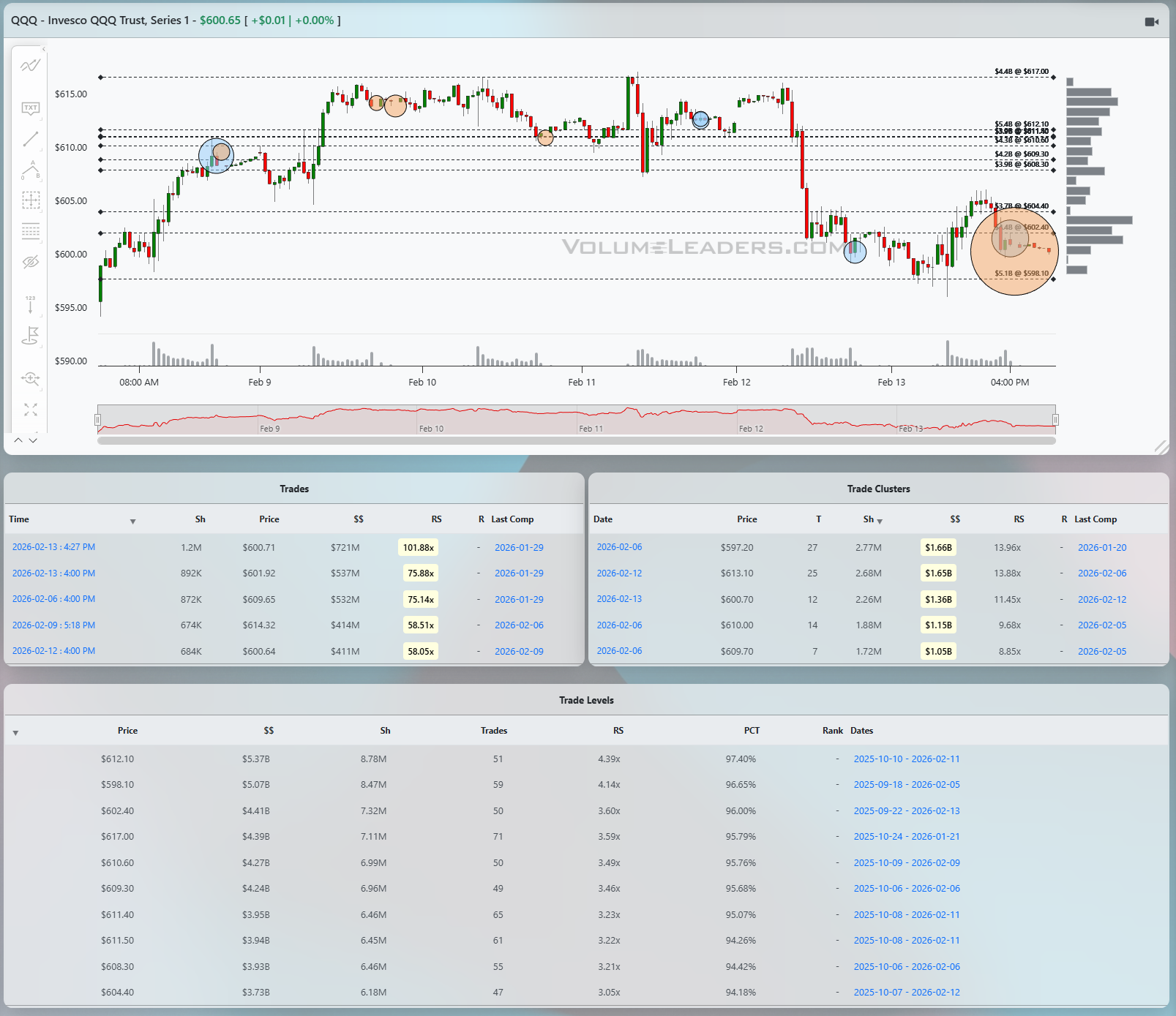Image resolution: width=1176 pixels, height=1016 pixels.
Task: Open dates 2025-10-24 - 2026-01-21 link
Action: coord(907,837)
